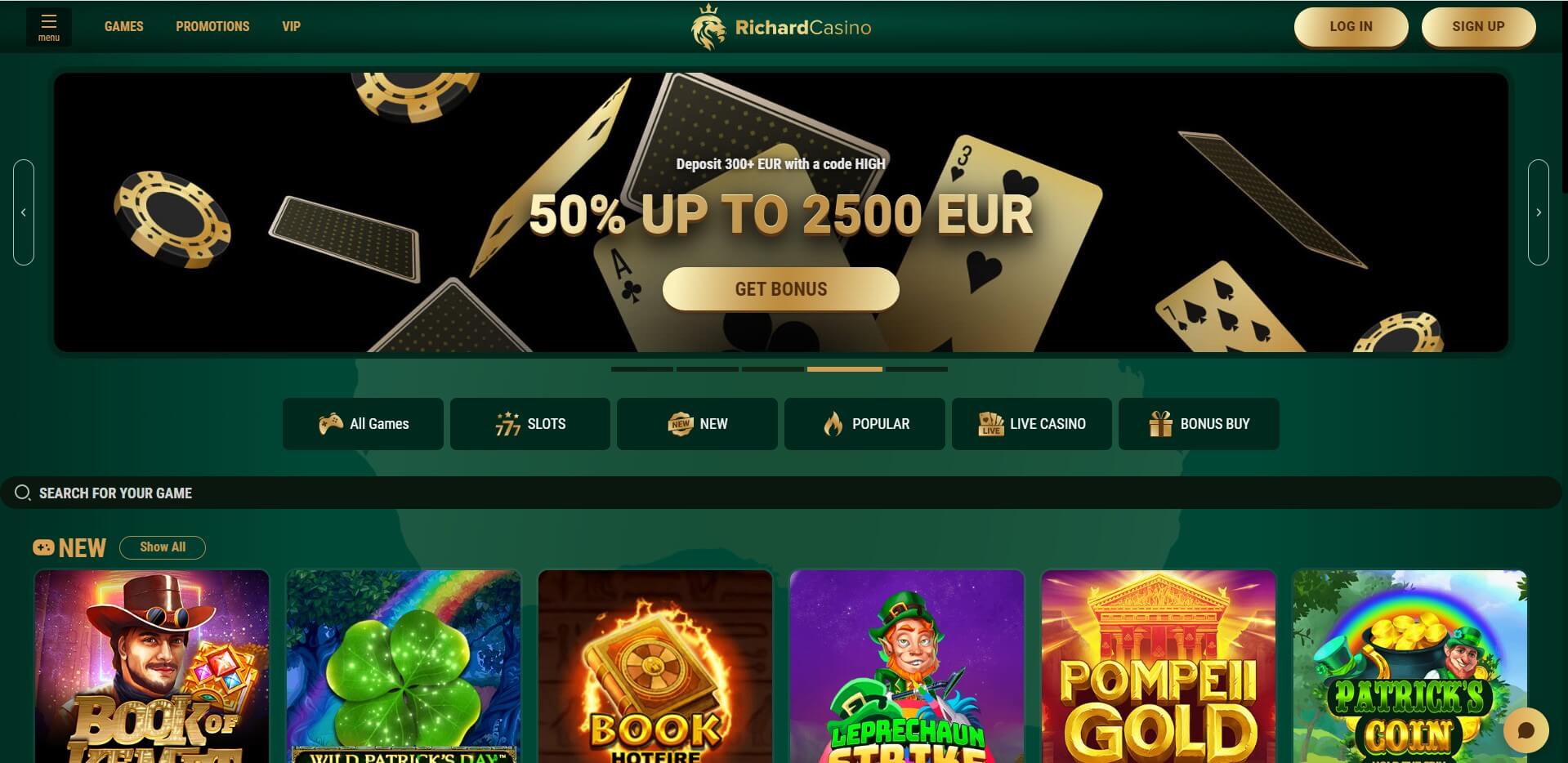Open Promotions in top navigation

[212, 26]
